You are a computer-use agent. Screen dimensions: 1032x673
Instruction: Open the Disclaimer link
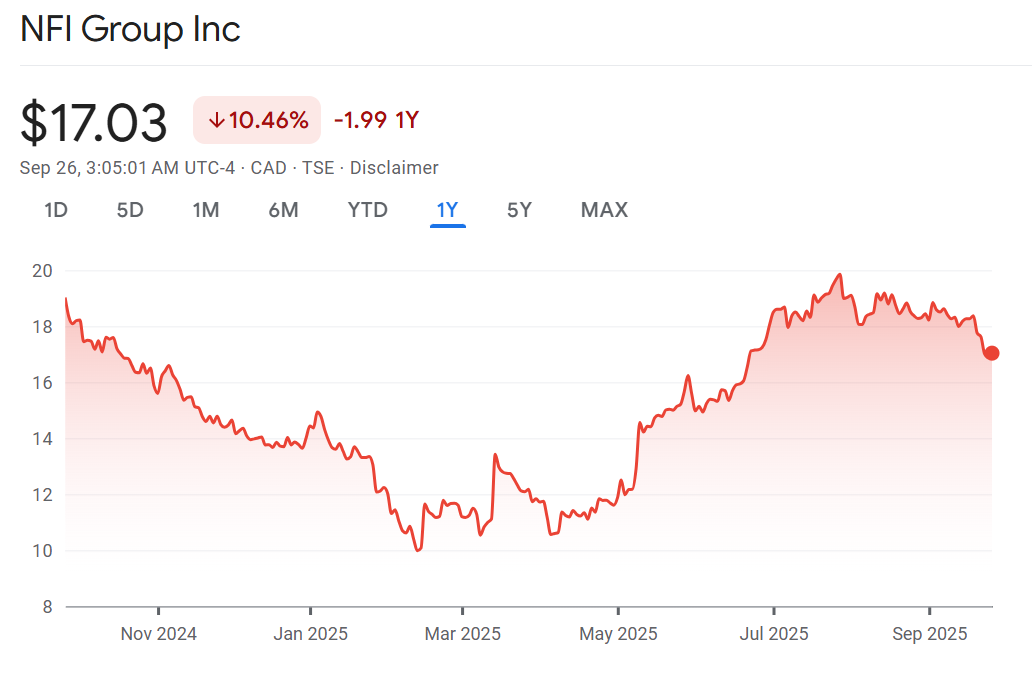(394, 168)
